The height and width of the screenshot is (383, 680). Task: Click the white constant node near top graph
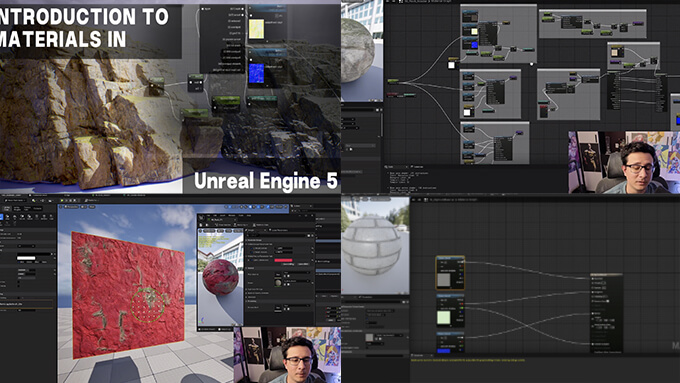pos(451,65)
